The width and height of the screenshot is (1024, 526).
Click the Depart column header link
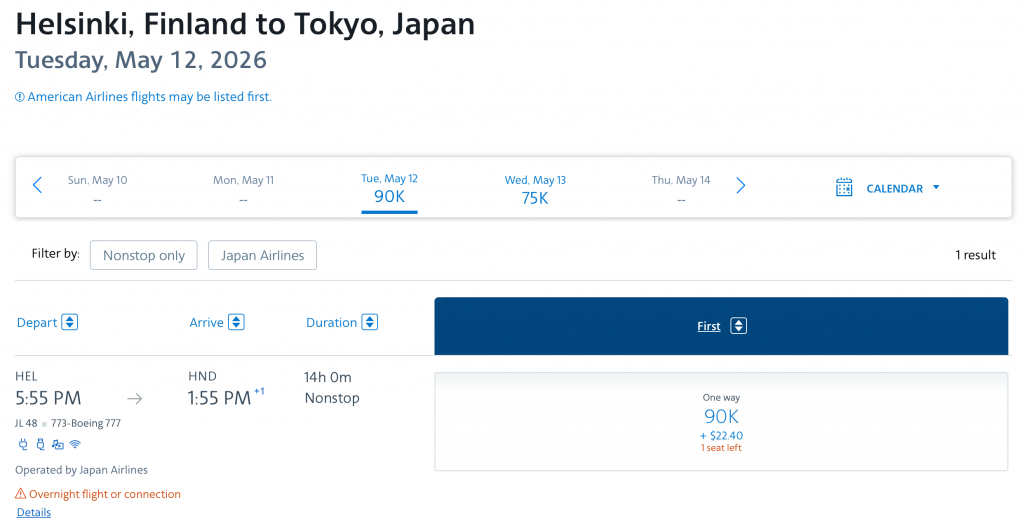37,323
